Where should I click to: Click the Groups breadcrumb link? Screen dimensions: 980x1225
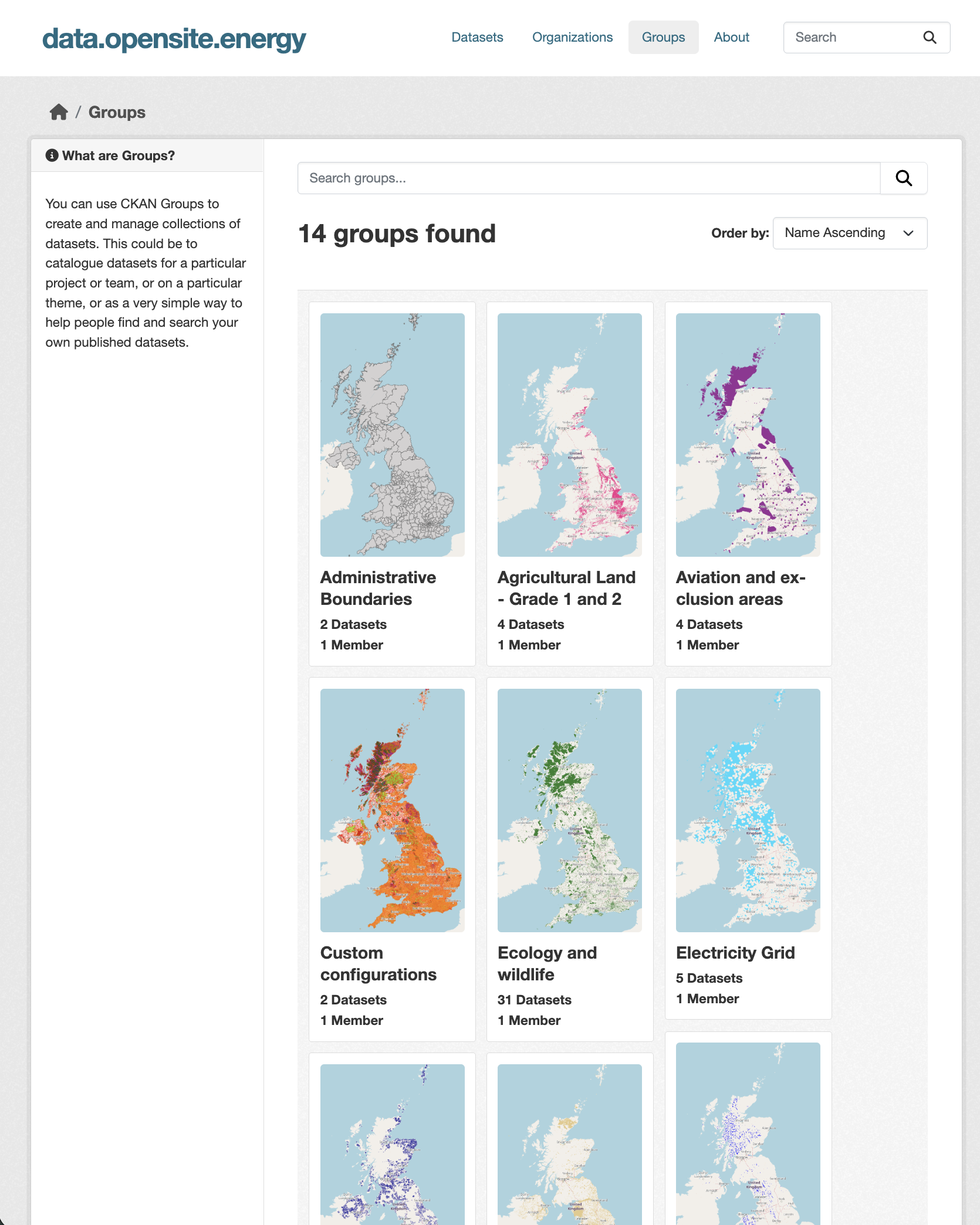pyautogui.click(x=117, y=112)
